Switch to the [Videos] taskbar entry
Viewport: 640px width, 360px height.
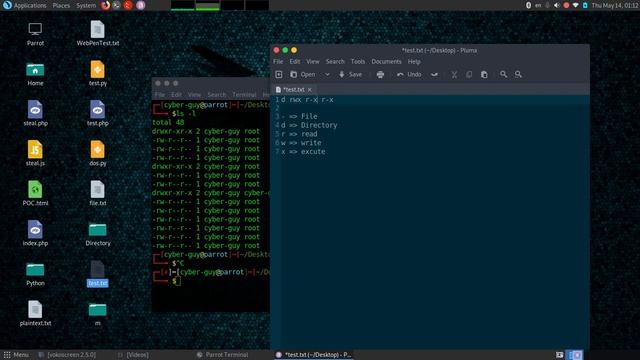pyautogui.click(x=133, y=355)
